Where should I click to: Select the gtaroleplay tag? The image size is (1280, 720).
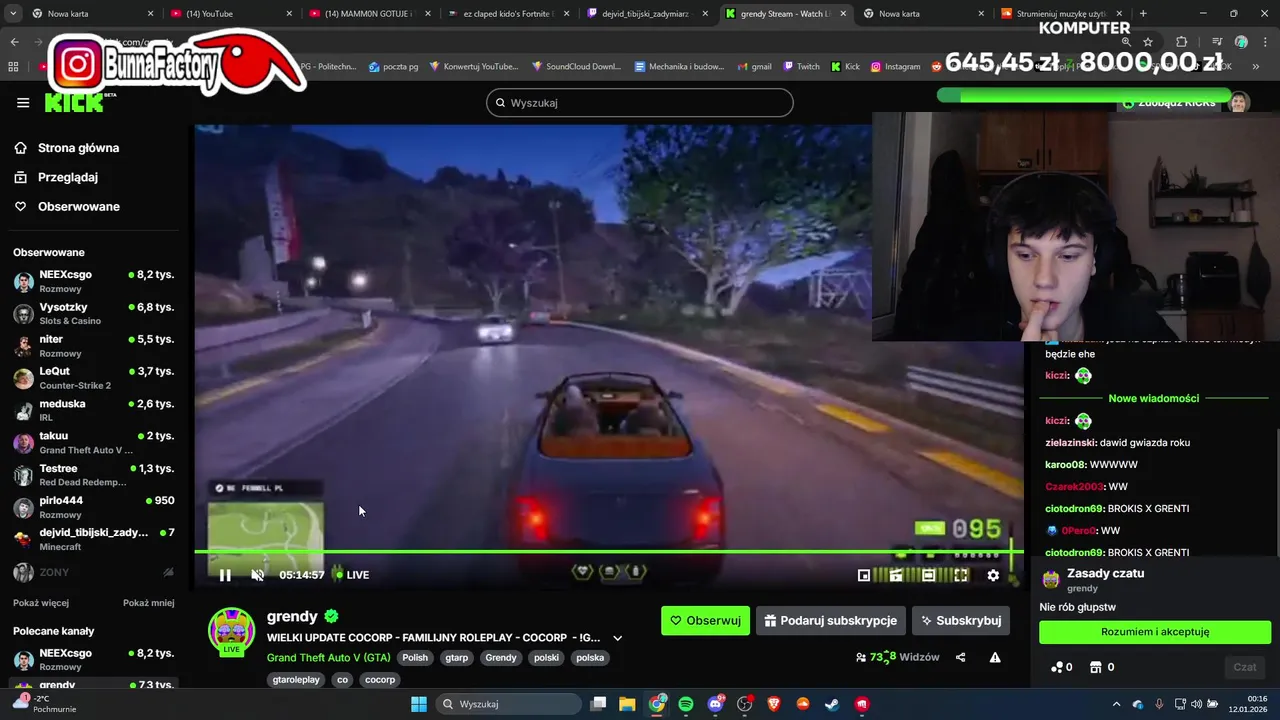click(296, 680)
